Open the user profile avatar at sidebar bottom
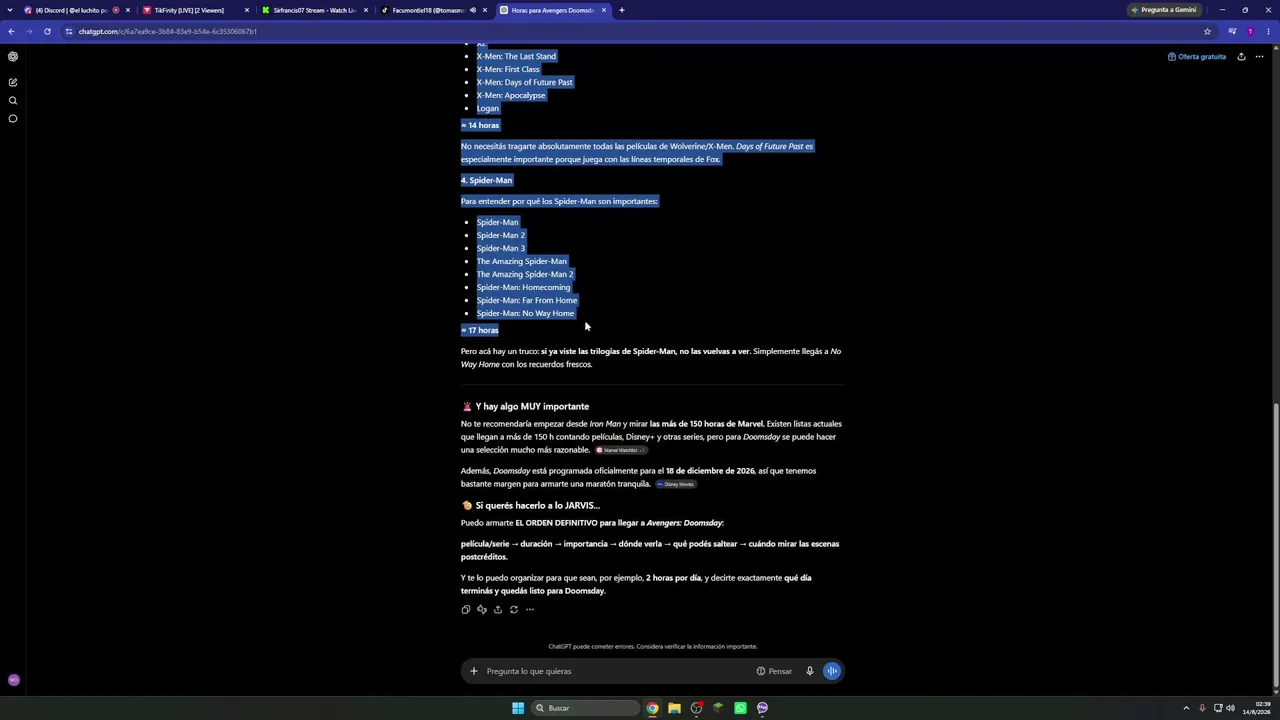Image resolution: width=1280 pixels, height=720 pixels. [x=13, y=680]
